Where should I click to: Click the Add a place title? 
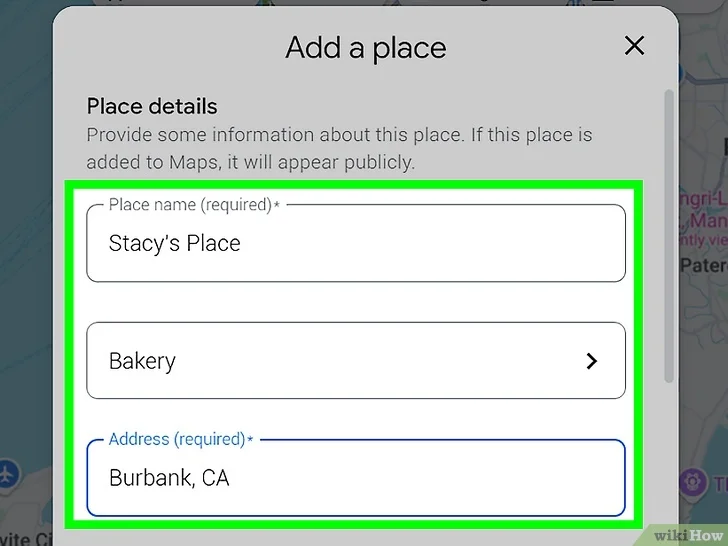366,48
